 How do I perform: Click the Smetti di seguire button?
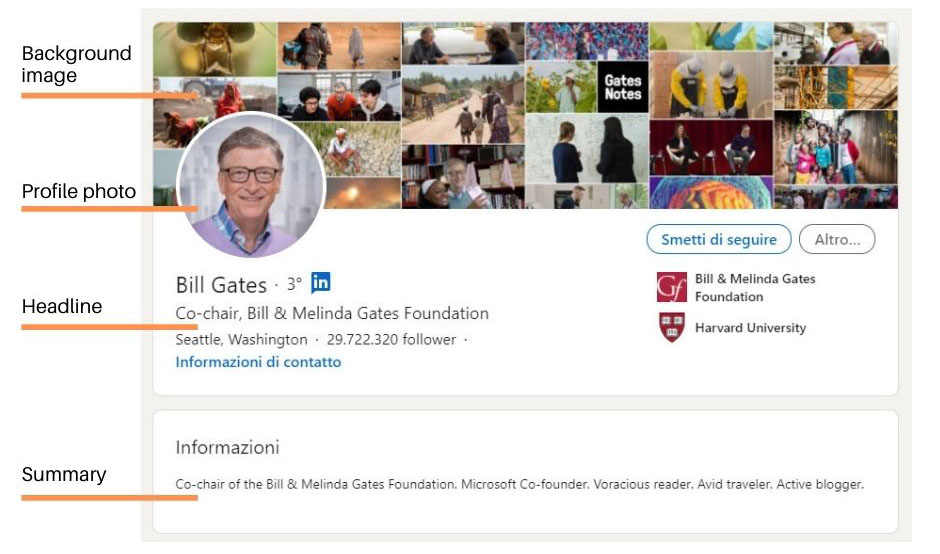tap(718, 240)
